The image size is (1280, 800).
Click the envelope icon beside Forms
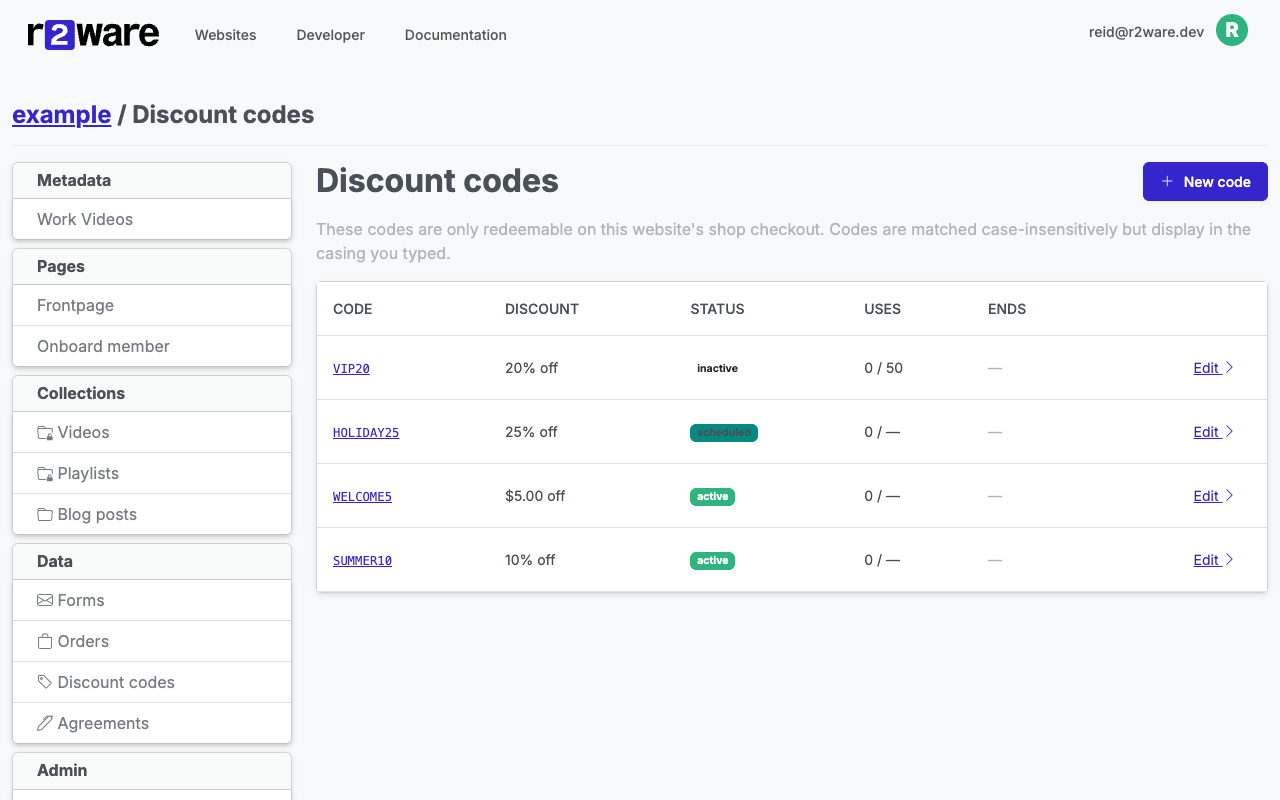45,601
